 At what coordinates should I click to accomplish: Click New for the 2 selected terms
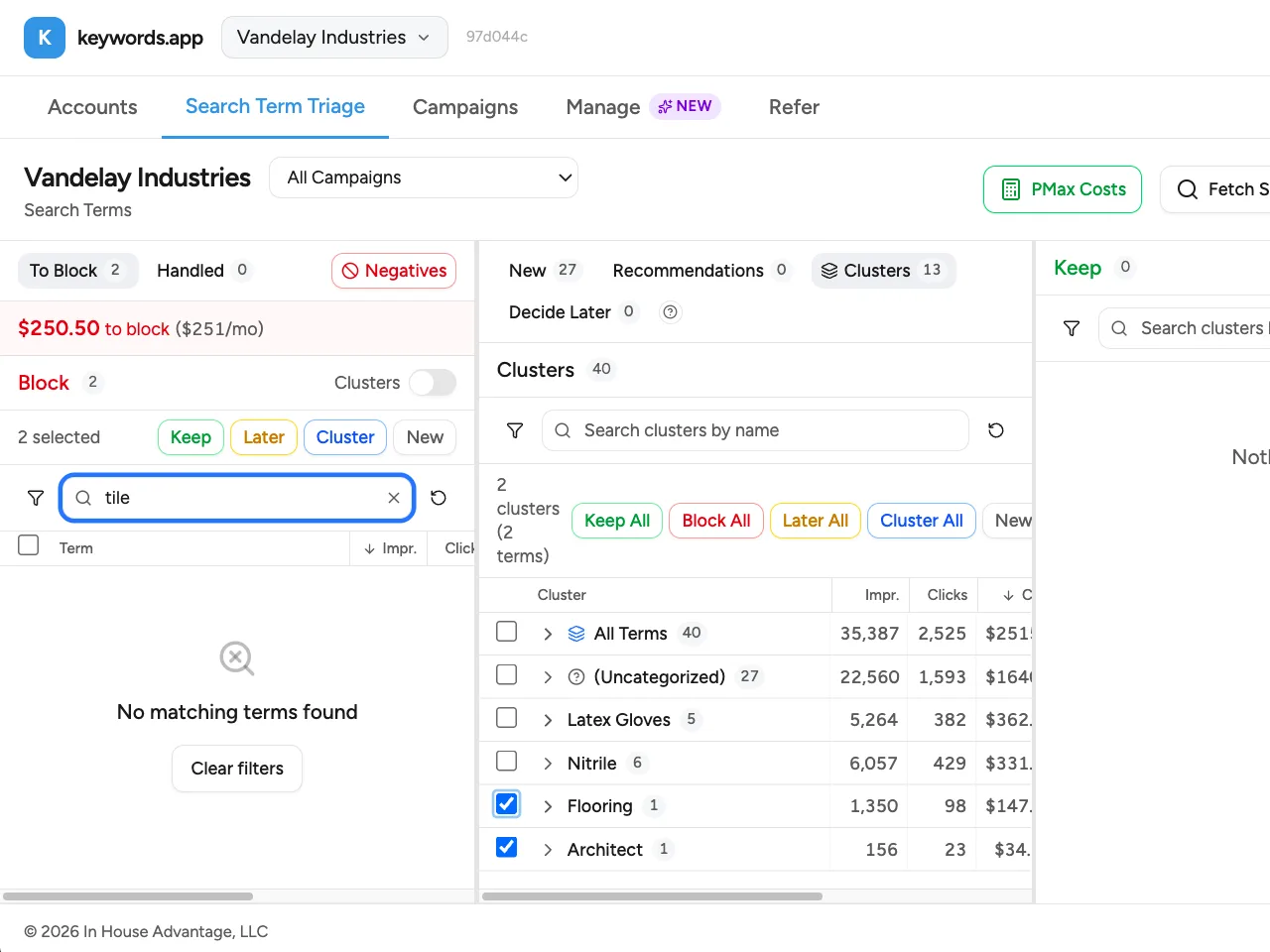pyautogui.click(x=425, y=437)
